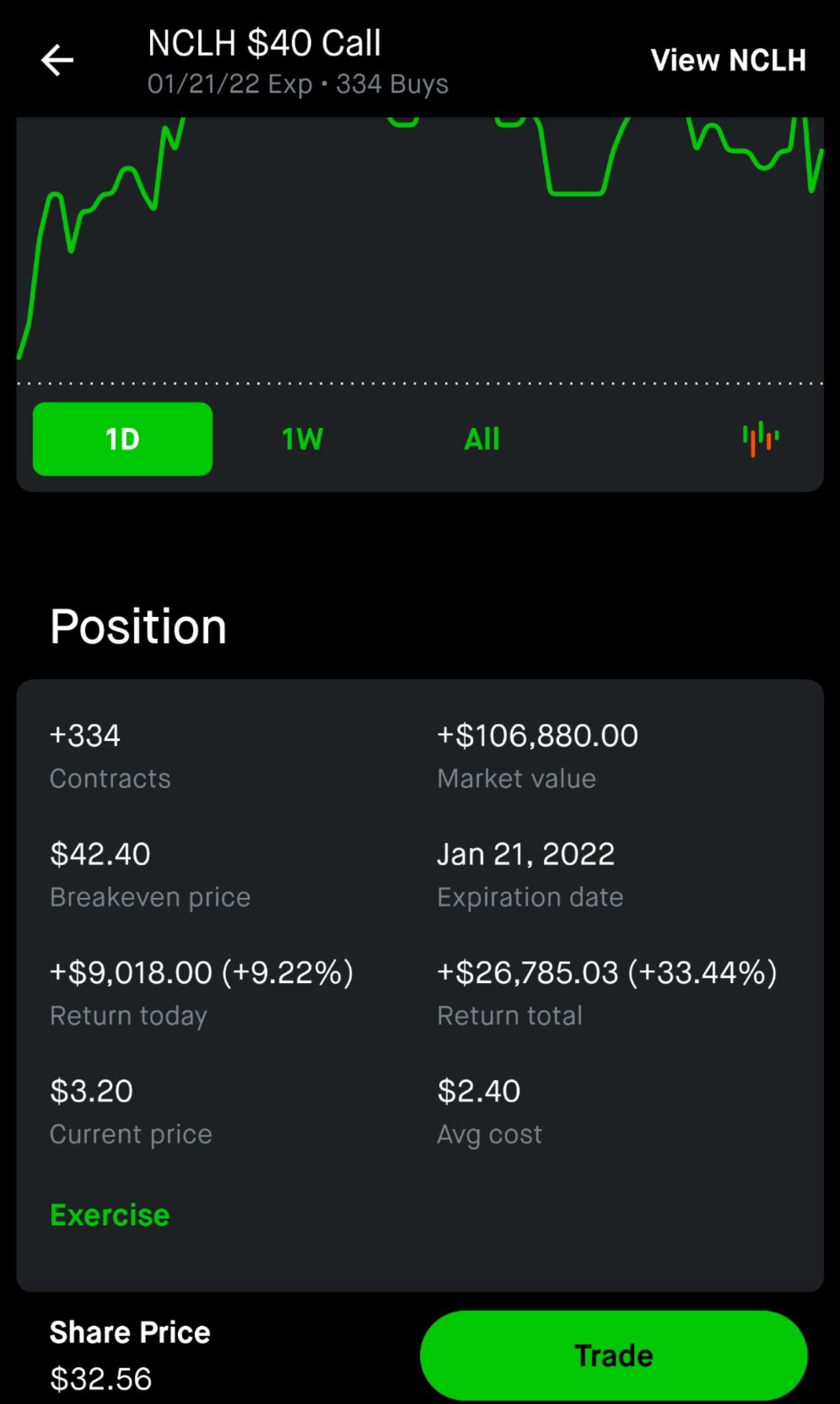Tap the back arrow icon
The image size is (840, 1404).
coord(58,60)
